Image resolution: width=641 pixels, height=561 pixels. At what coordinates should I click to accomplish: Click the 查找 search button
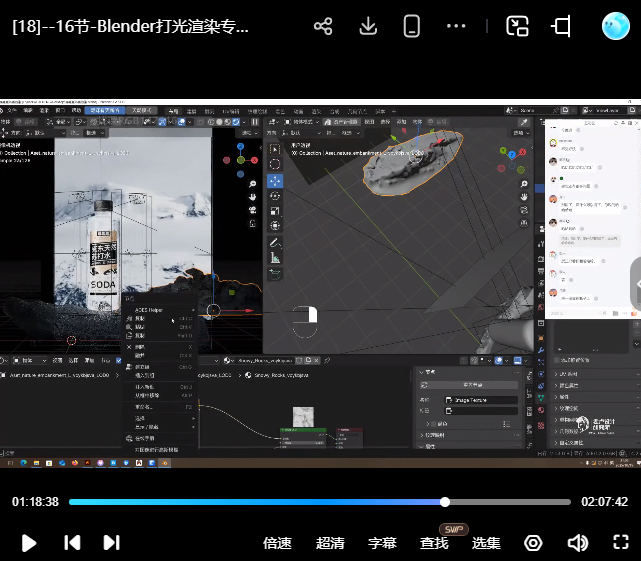tap(434, 543)
